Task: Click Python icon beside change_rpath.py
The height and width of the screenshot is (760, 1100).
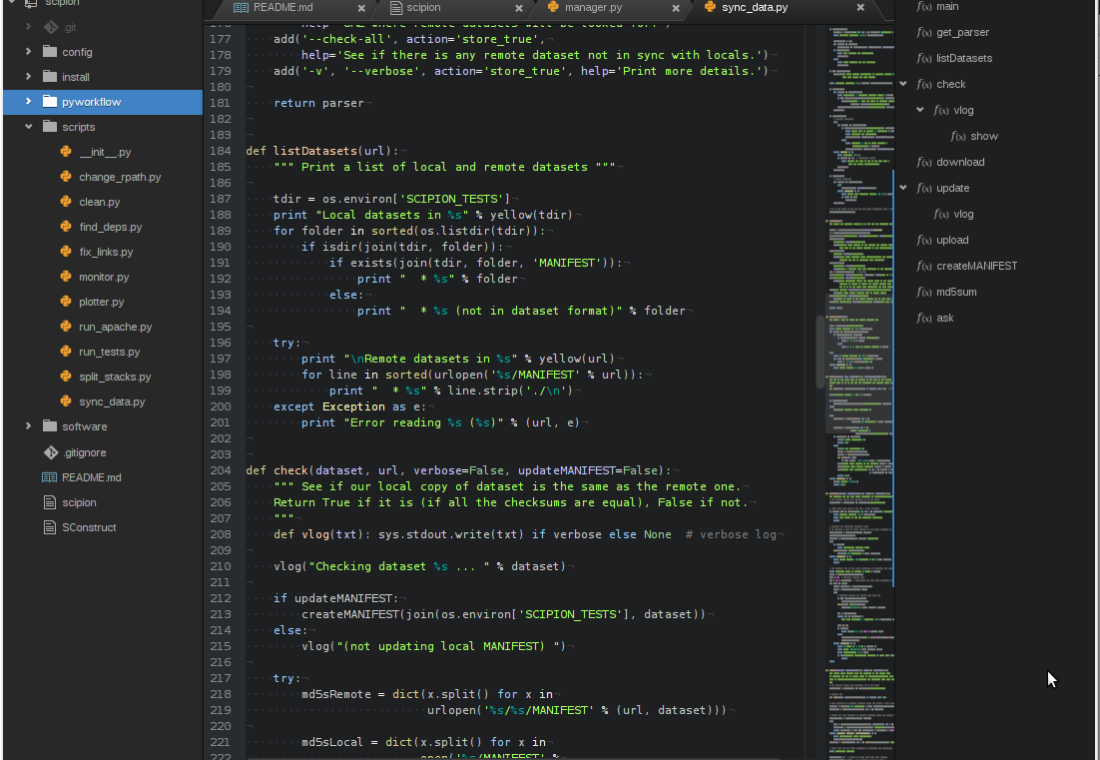Action: tap(66, 177)
